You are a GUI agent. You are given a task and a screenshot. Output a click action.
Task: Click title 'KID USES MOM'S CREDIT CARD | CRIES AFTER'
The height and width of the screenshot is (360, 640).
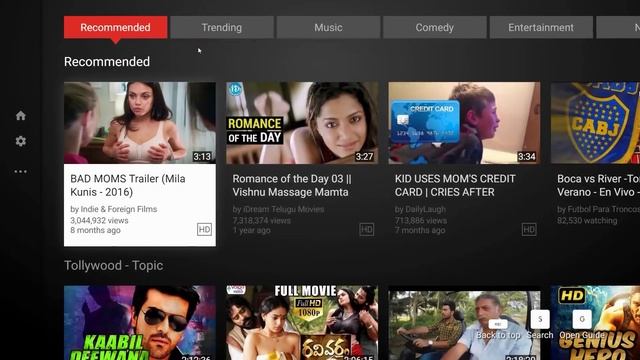tap(455, 185)
